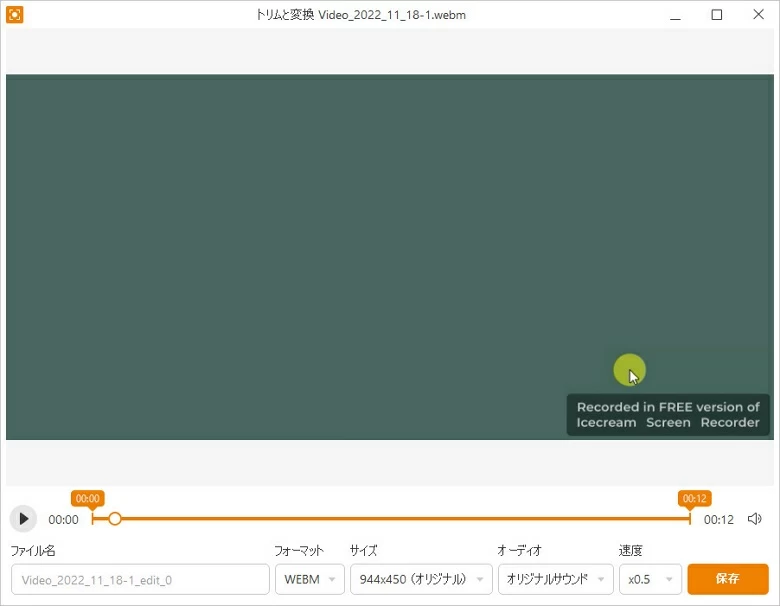This screenshot has width=780, height=606.
Task: Expand the サイズ dropdown showing 944x450
Action: pyautogui.click(x=421, y=579)
